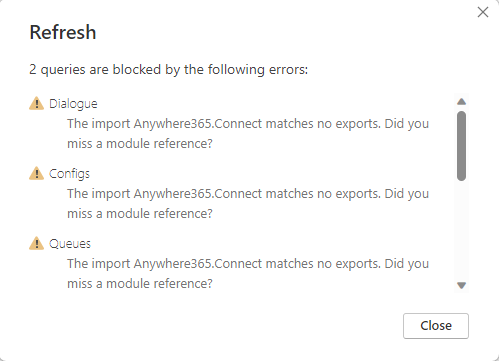Click the Configs error message text
This screenshot has height=361, width=499.
(248, 204)
